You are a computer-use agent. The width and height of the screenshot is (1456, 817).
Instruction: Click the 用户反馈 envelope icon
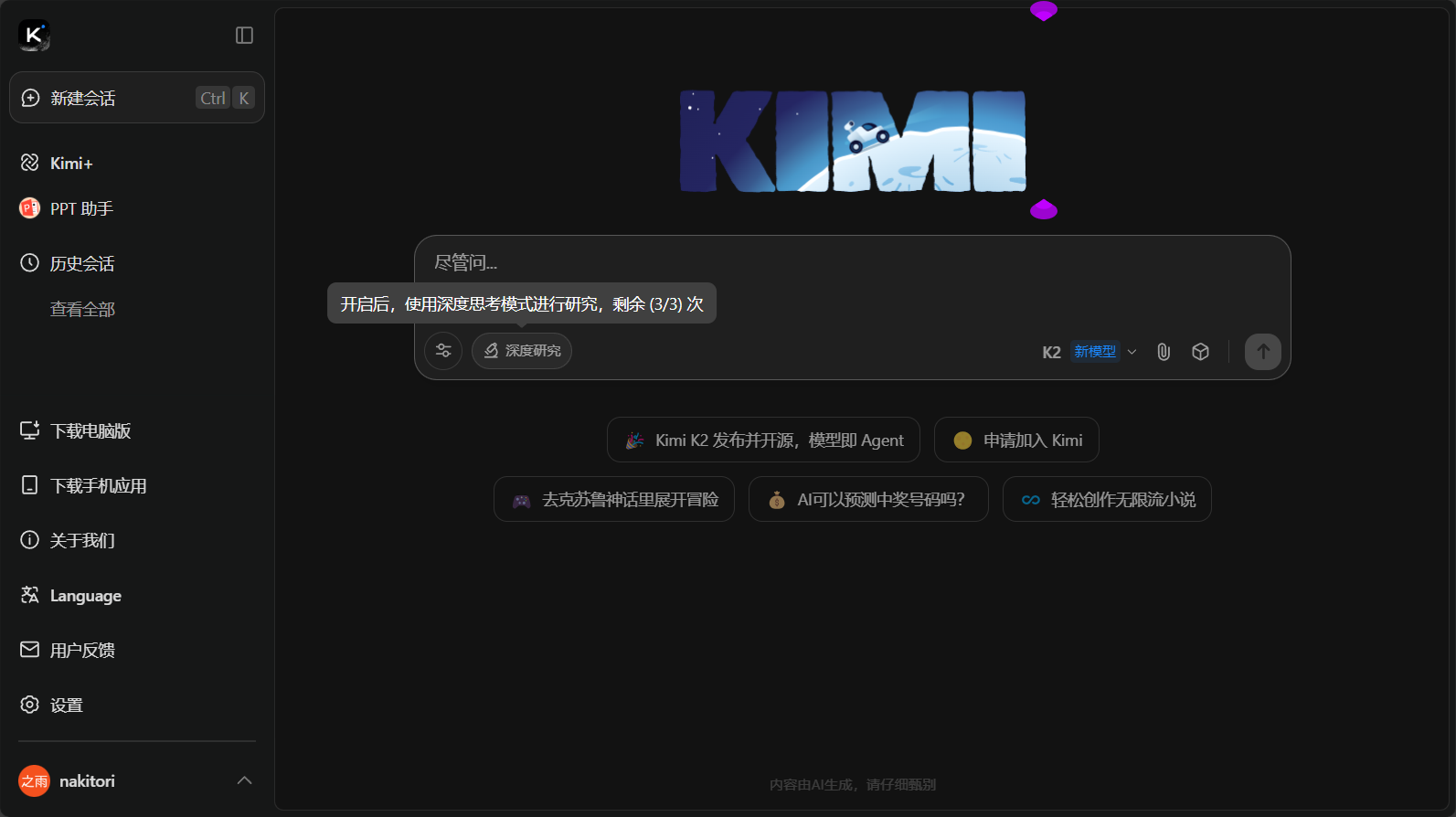(x=30, y=650)
